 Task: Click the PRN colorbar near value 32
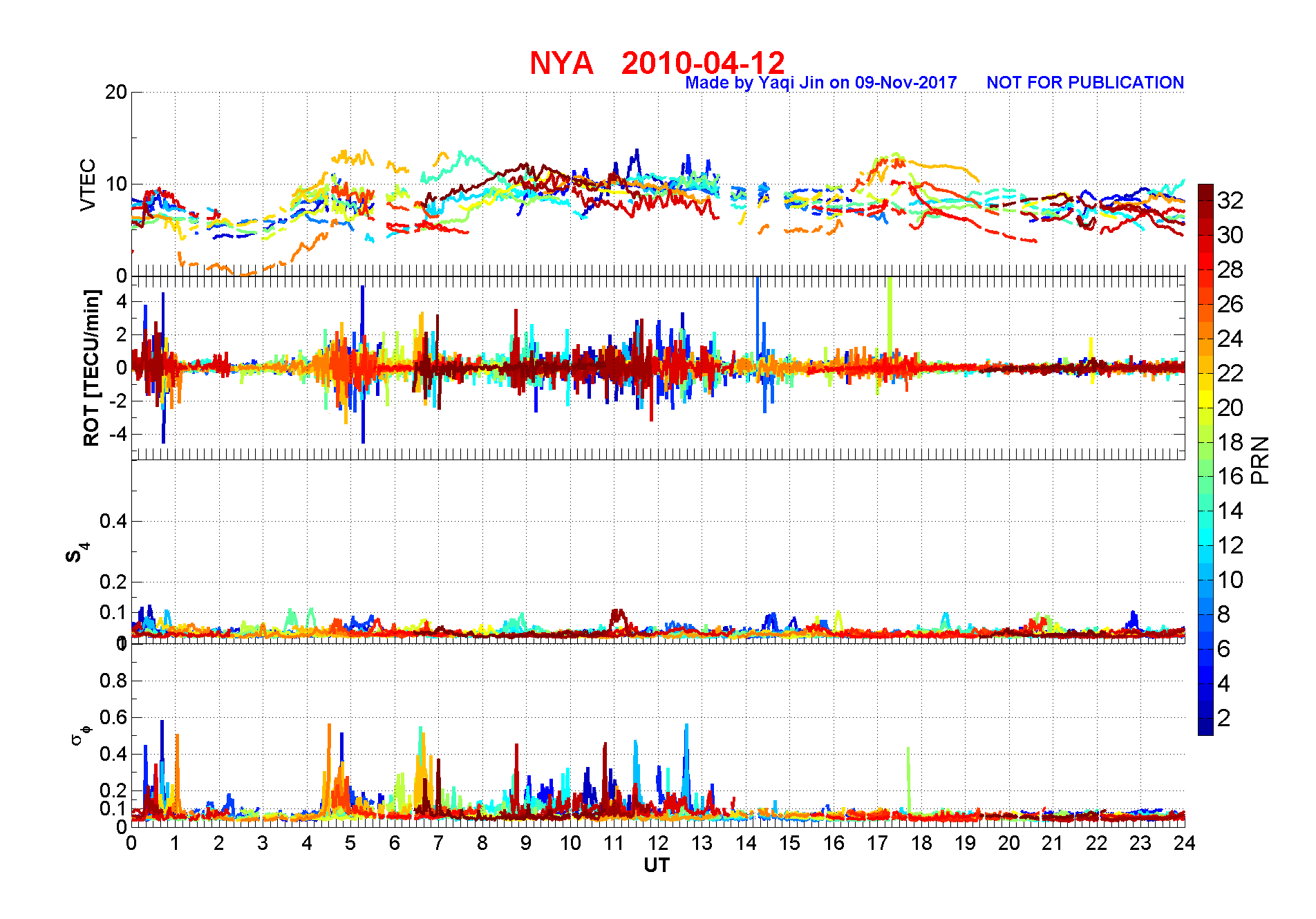point(1205,200)
